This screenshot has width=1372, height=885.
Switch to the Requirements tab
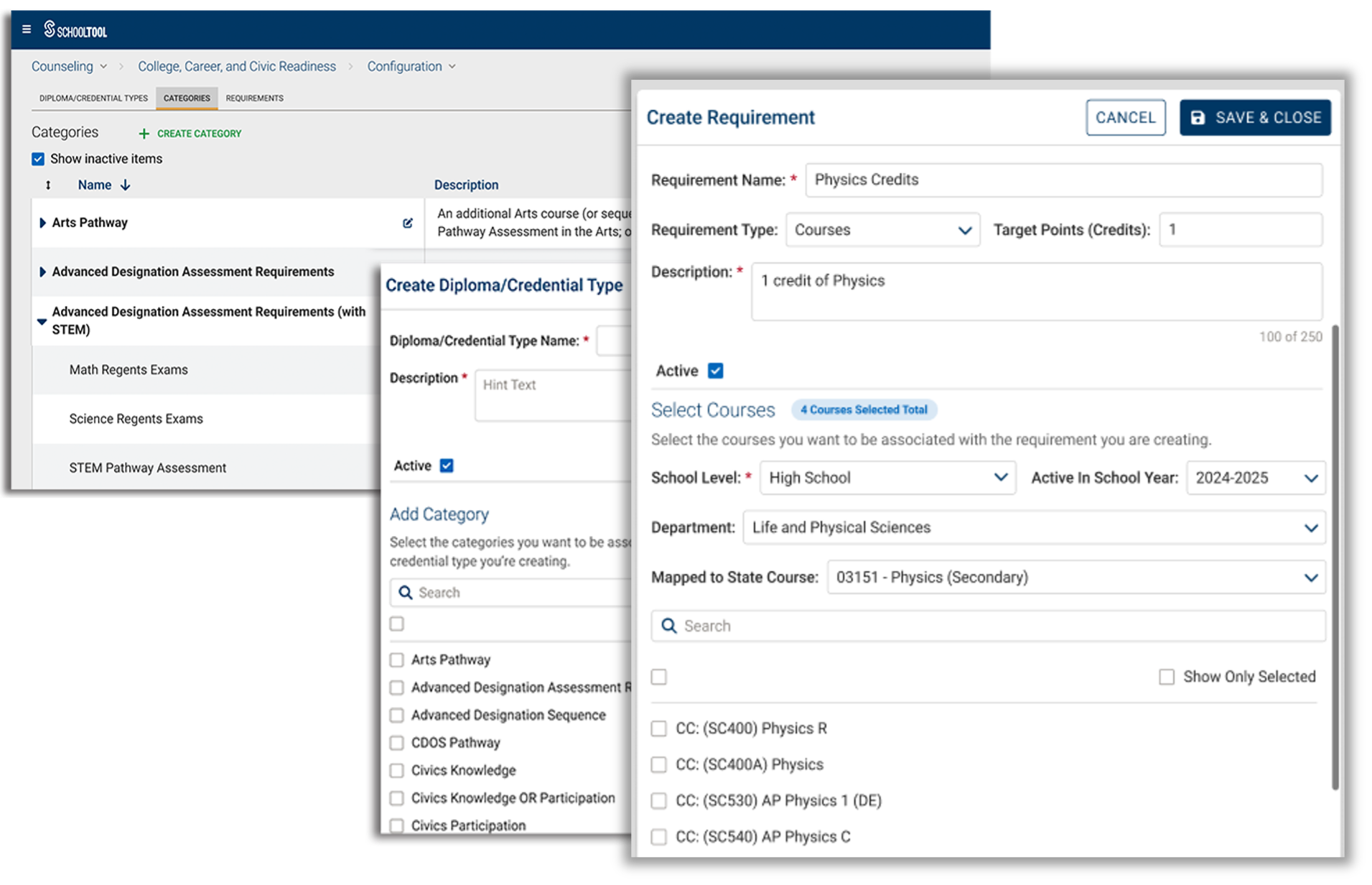253,98
